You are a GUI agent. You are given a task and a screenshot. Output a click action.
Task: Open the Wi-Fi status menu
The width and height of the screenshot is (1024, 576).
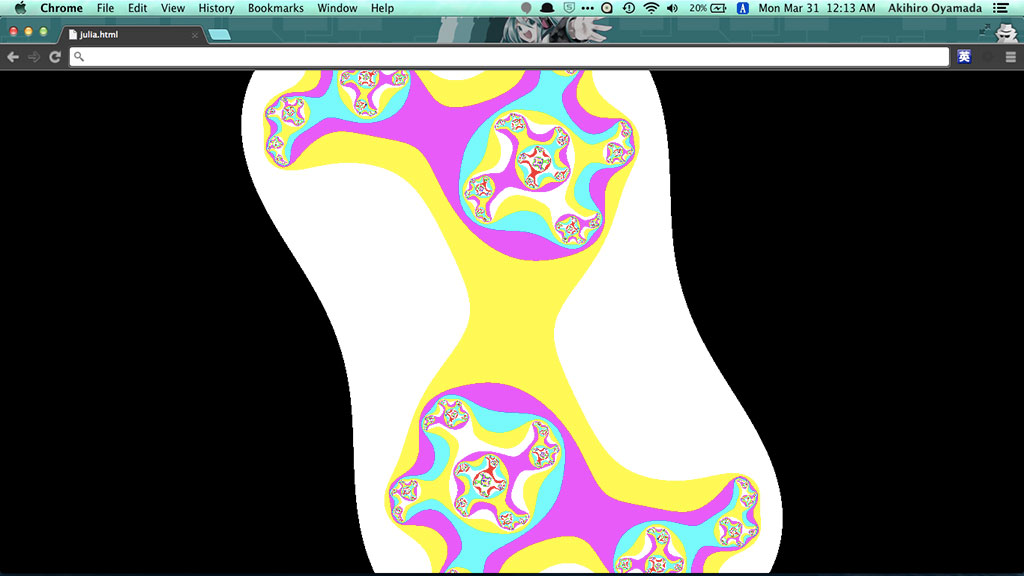[651, 8]
